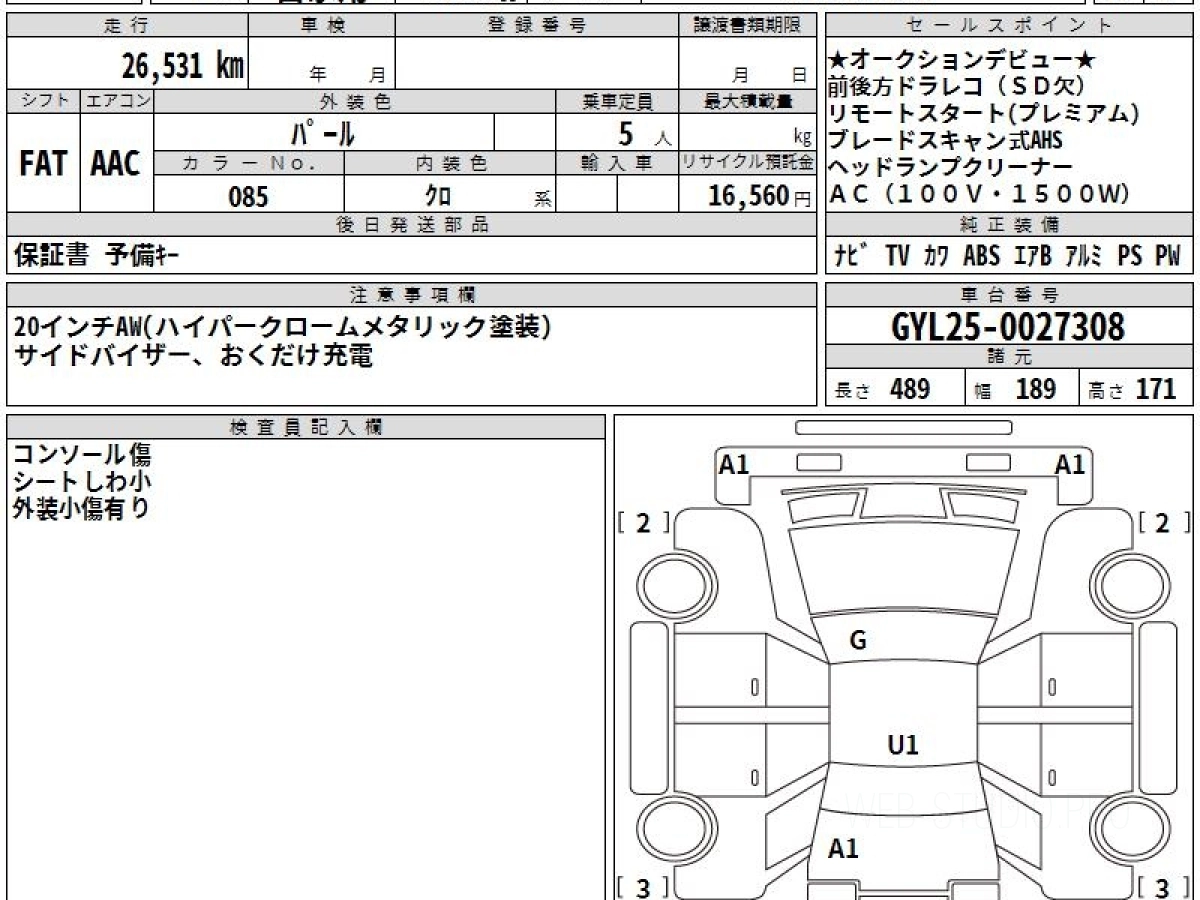Select the recycle deposit amount 16,560円
The image size is (1200, 900).
click(x=759, y=196)
